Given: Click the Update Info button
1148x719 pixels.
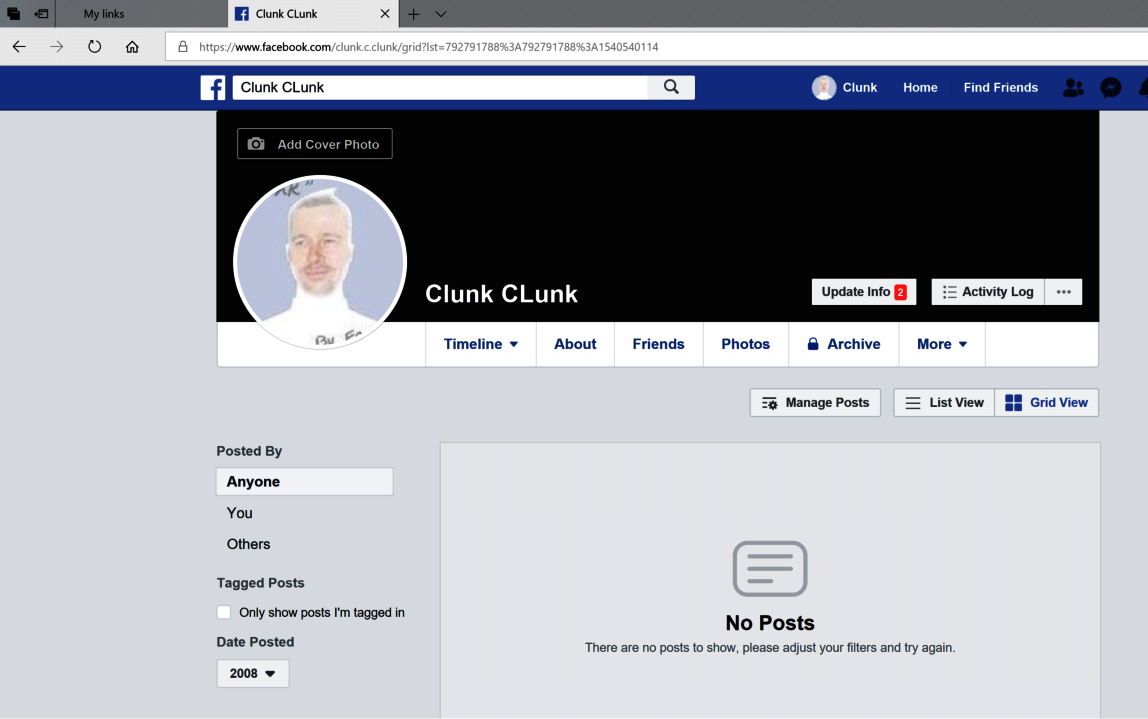Looking at the screenshot, I should [x=864, y=291].
